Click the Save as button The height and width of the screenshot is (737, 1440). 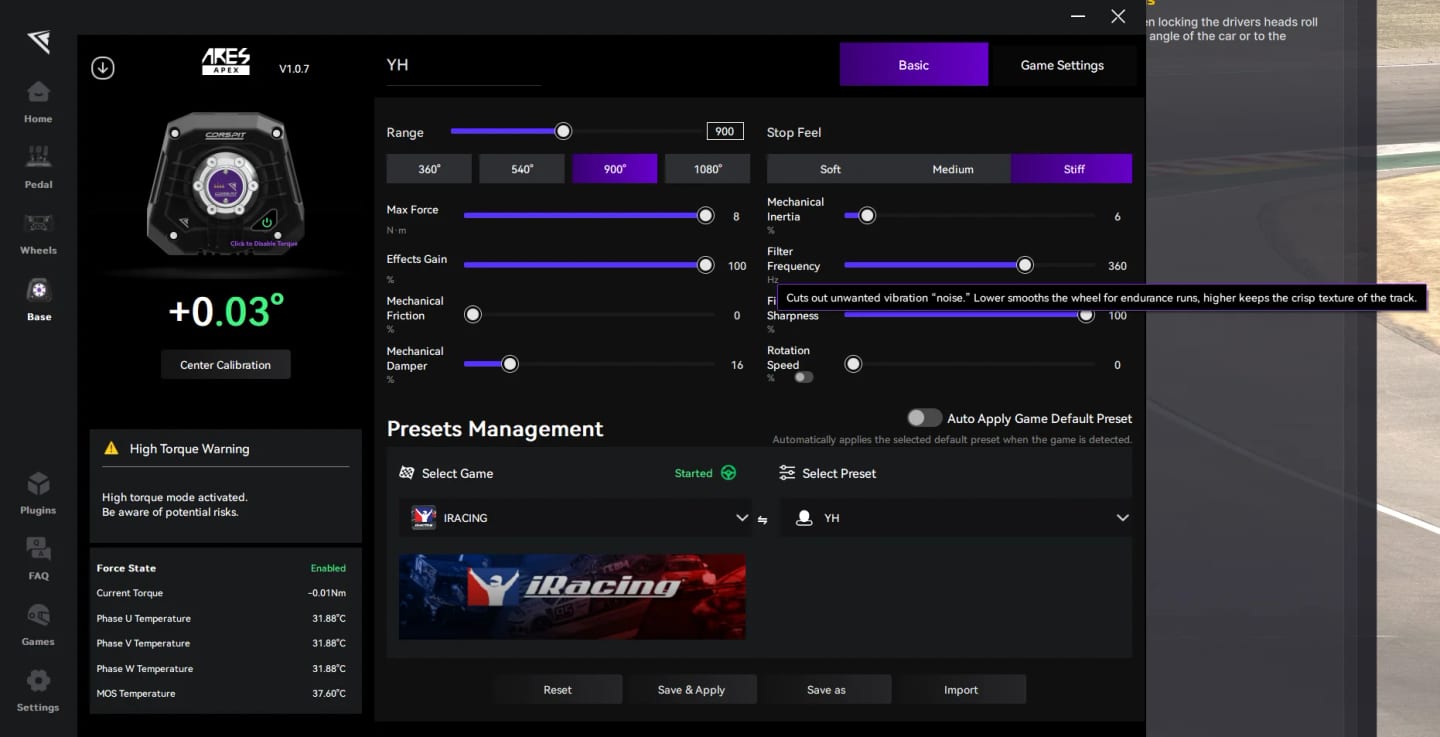tap(826, 689)
